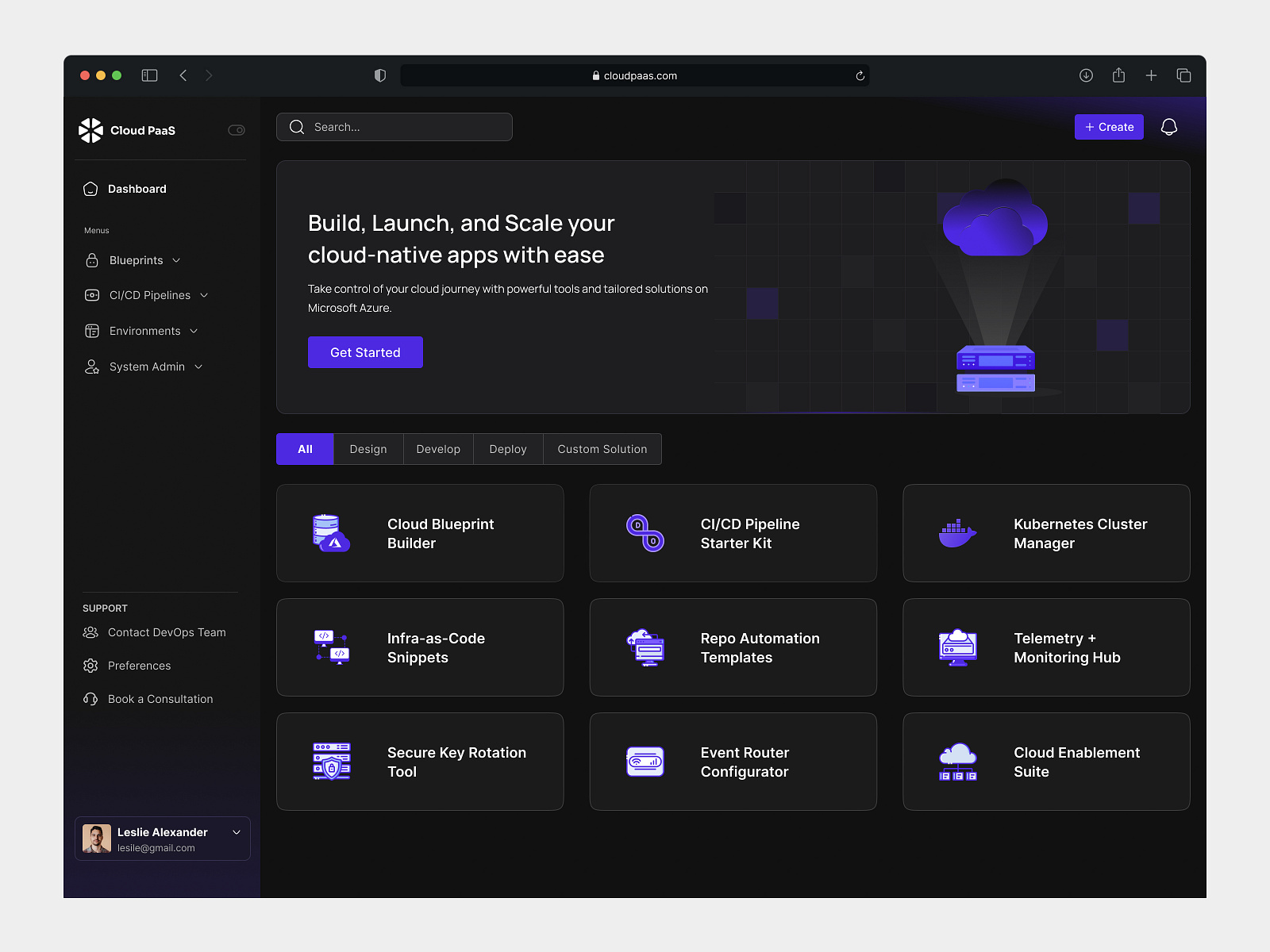
Task: Open Contact DevOps Team in Support section
Action: 167,632
